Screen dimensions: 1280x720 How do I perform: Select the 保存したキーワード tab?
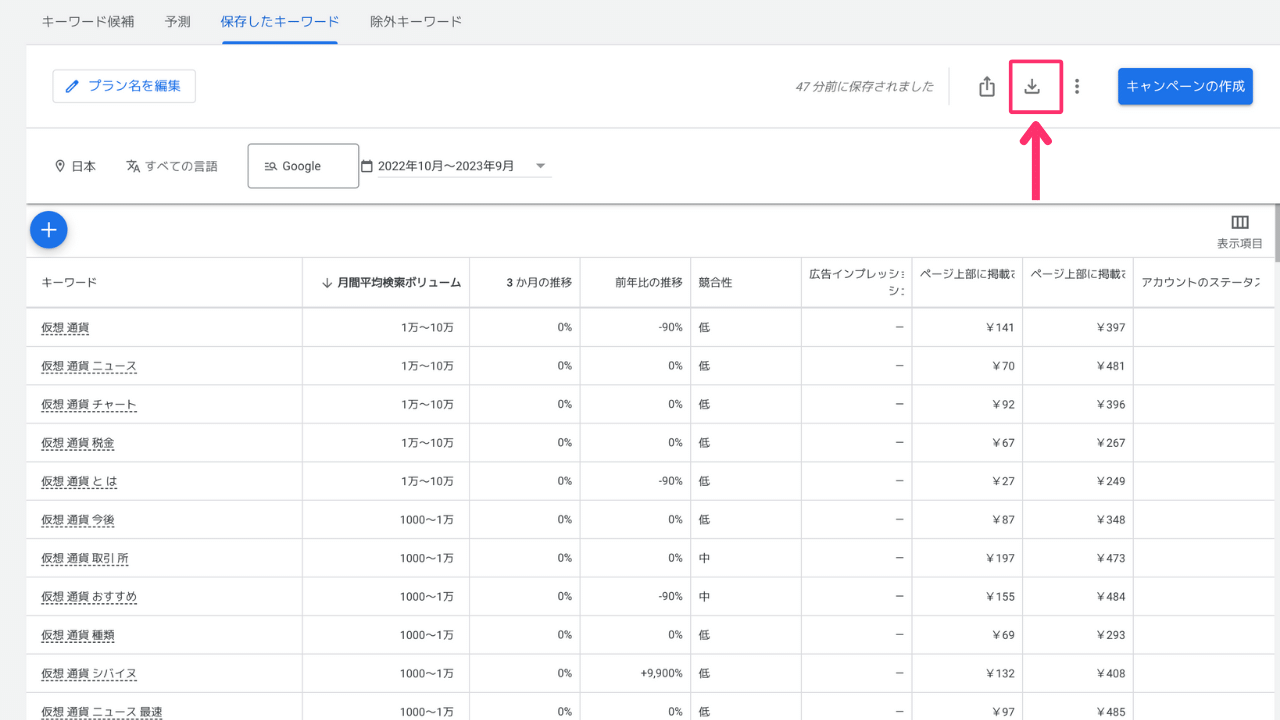pyautogui.click(x=279, y=21)
